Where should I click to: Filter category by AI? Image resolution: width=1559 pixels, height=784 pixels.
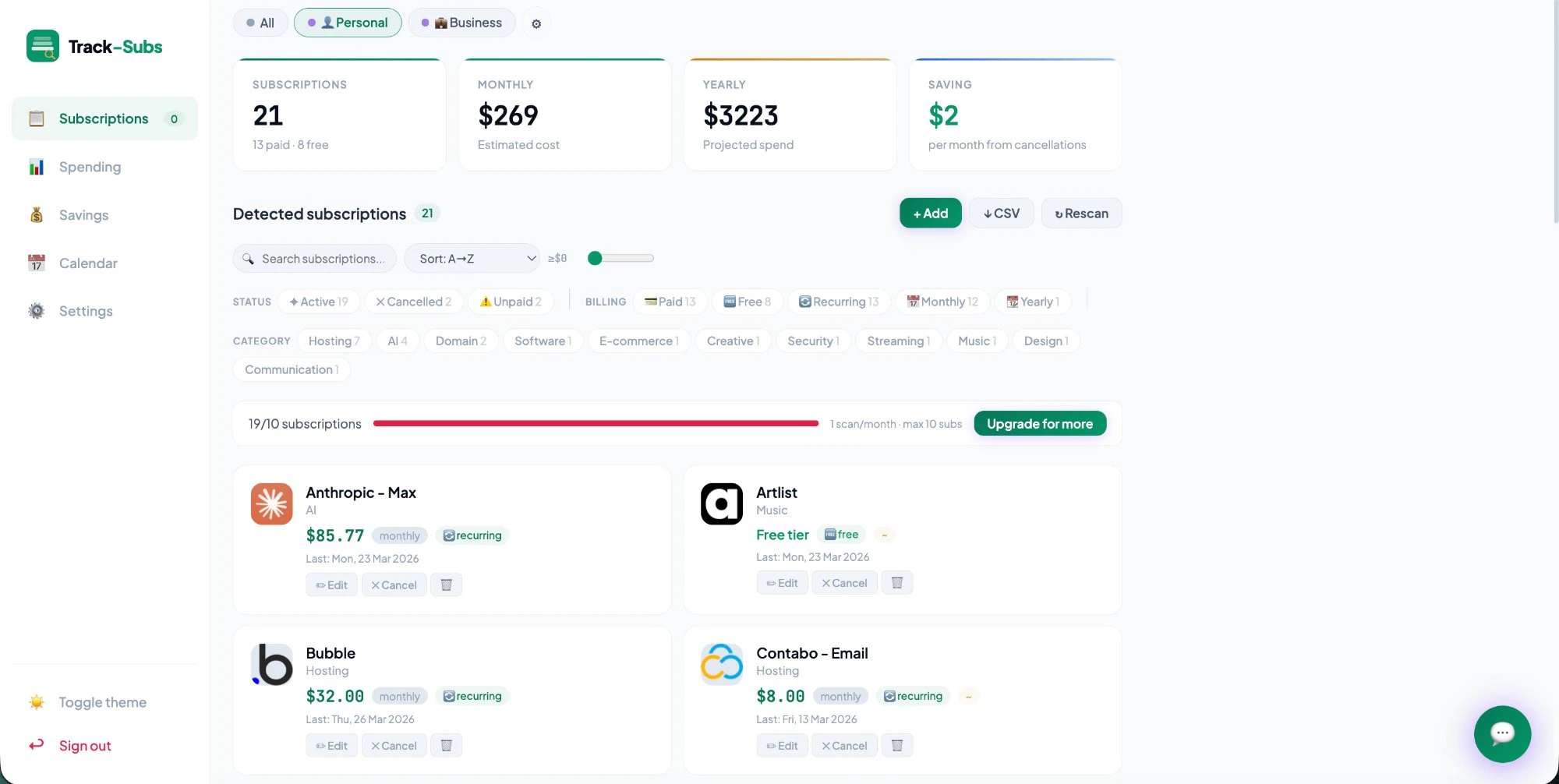[x=398, y=341]
